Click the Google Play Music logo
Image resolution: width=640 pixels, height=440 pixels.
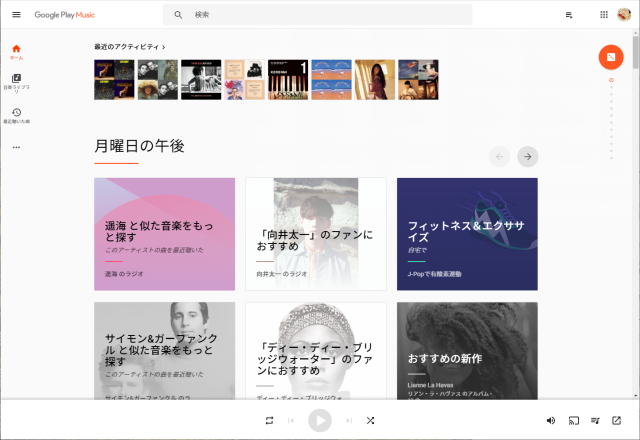pos(64,15)
